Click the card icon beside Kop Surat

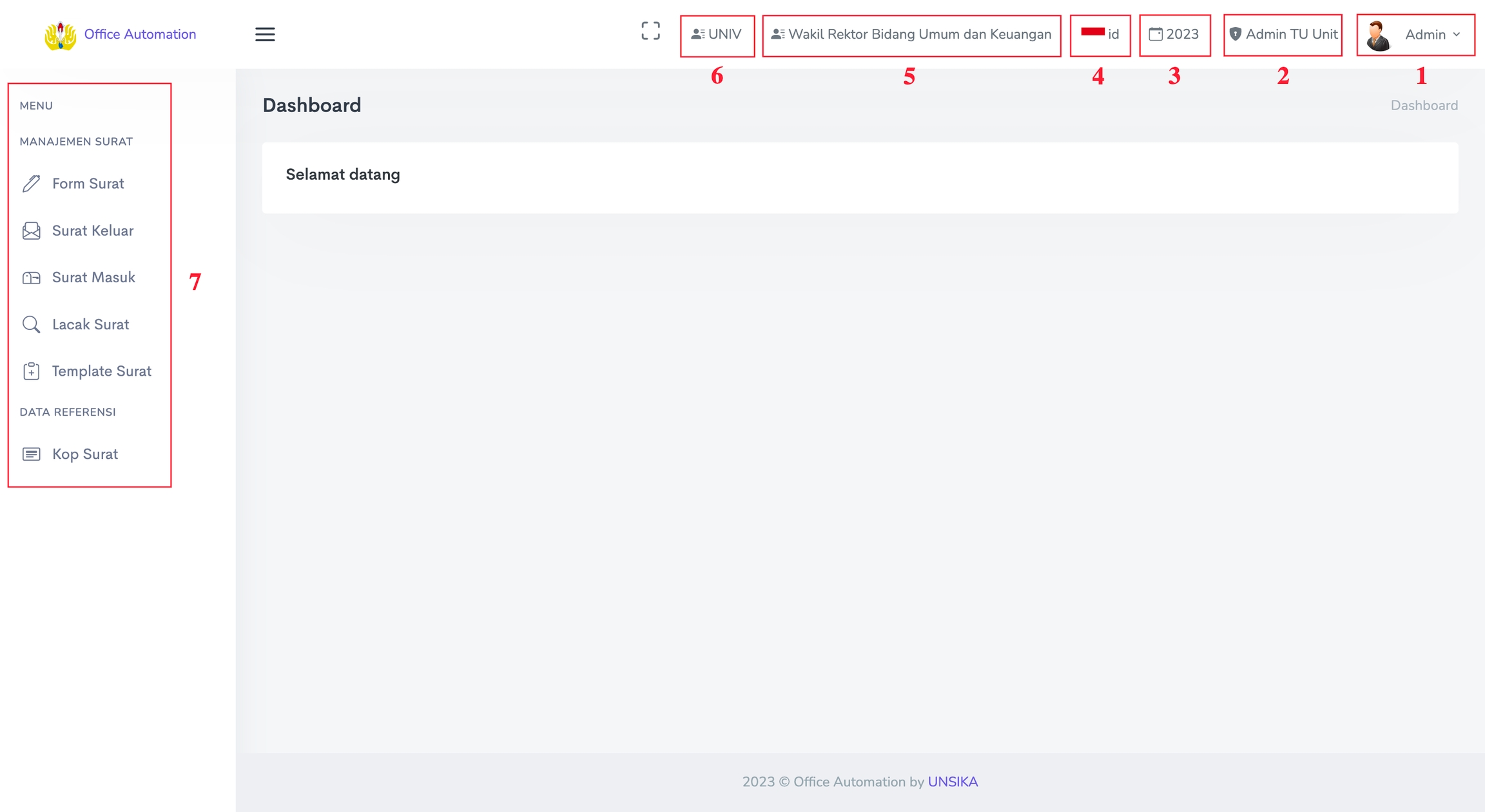[31, 454]
